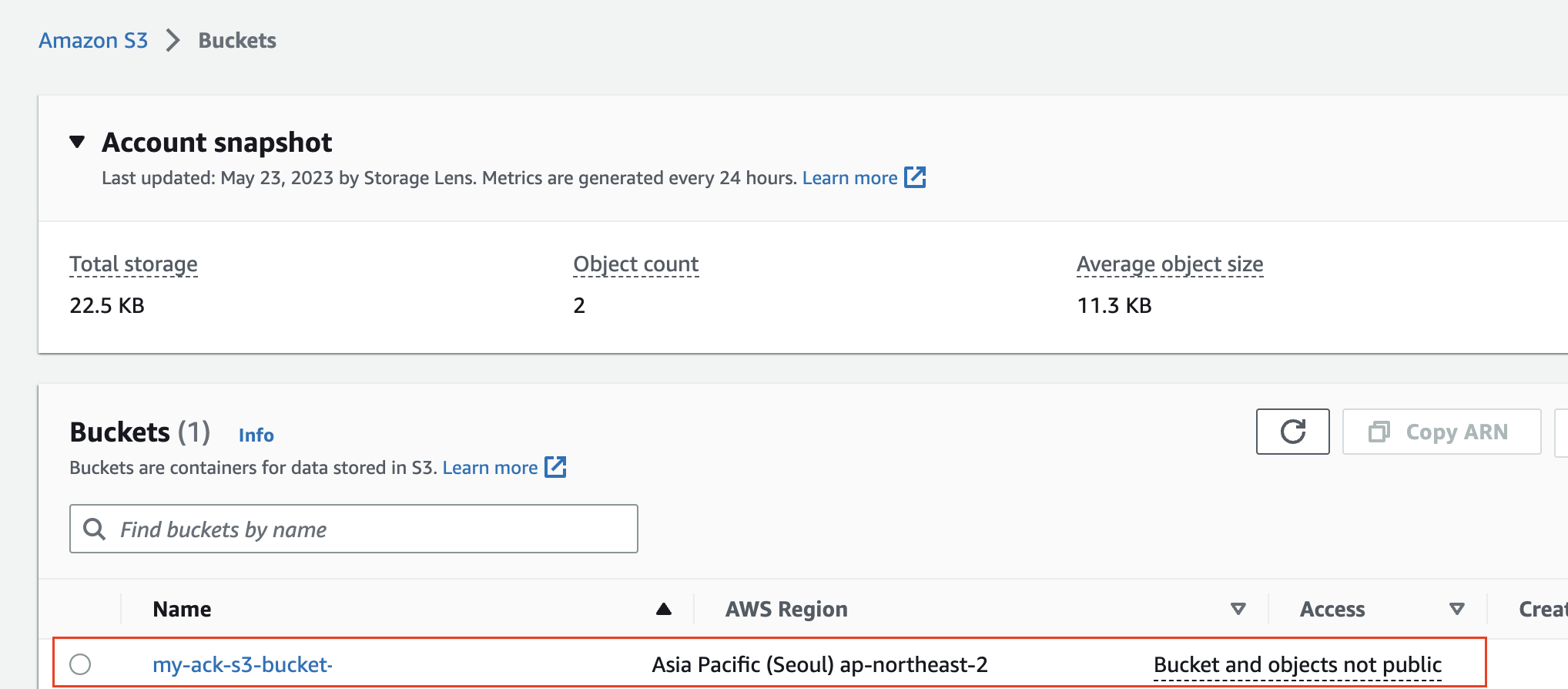1568x689 pixels.
Task: Open the my-ack-s3-bucket- bucket link
Action: point(243,664)
